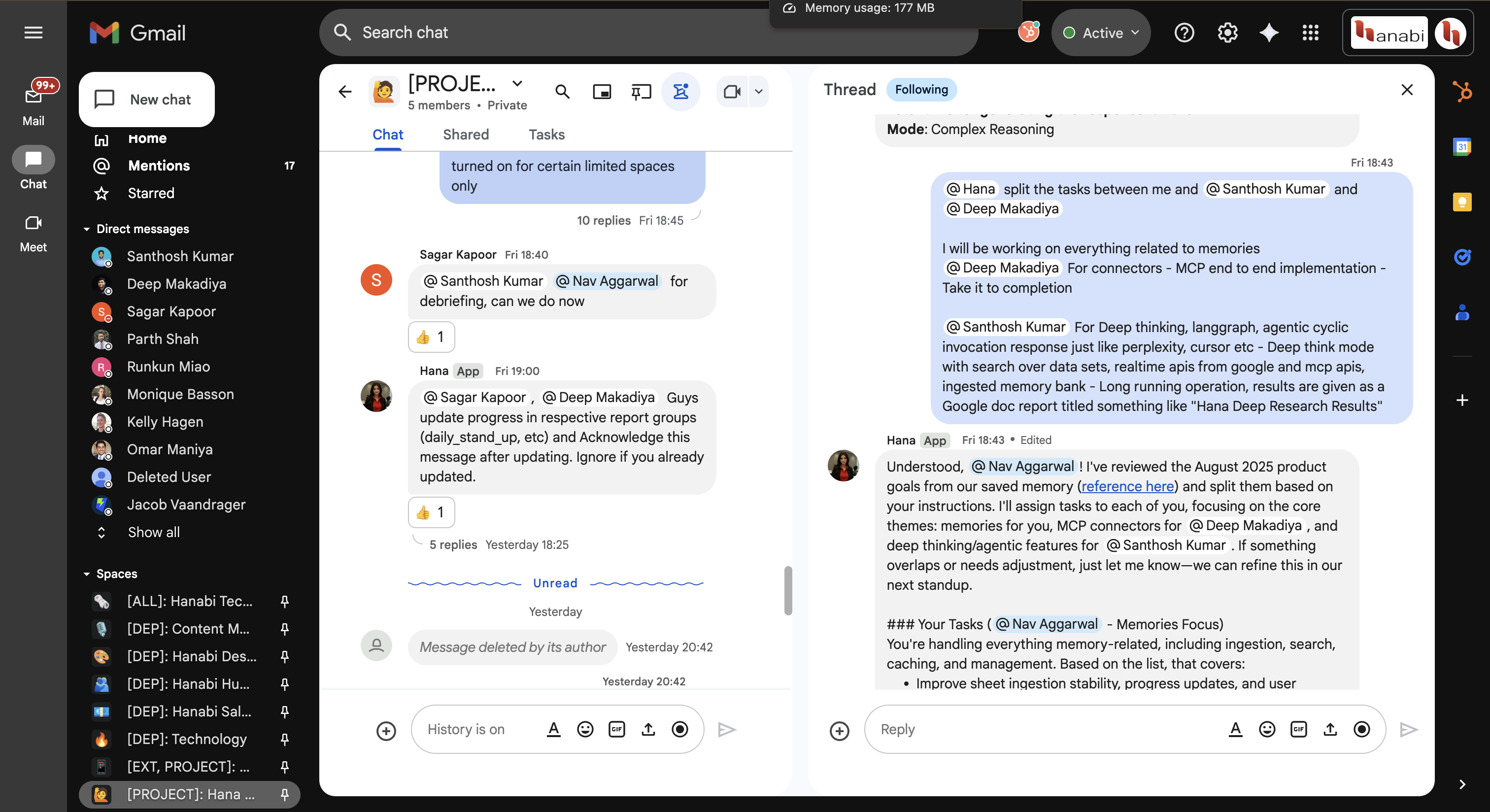
Task: Open Google Calendar in side panel
Action: click(1462, 146)
